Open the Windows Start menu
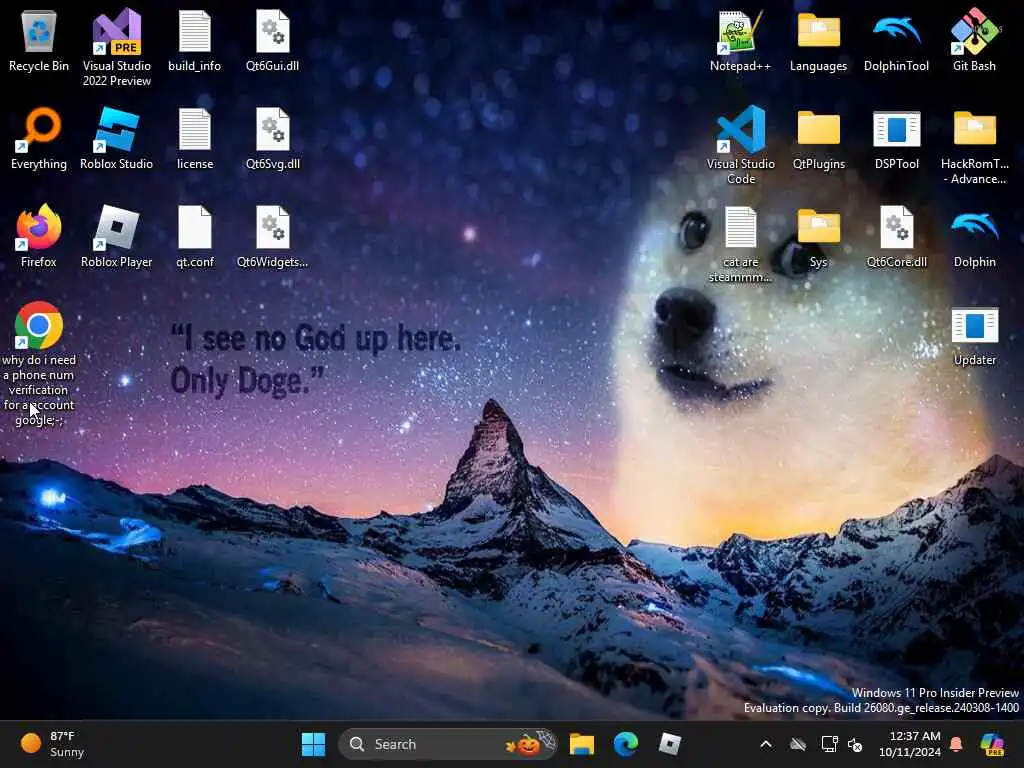The image size is (1024, 768). [x=313, y=744]
